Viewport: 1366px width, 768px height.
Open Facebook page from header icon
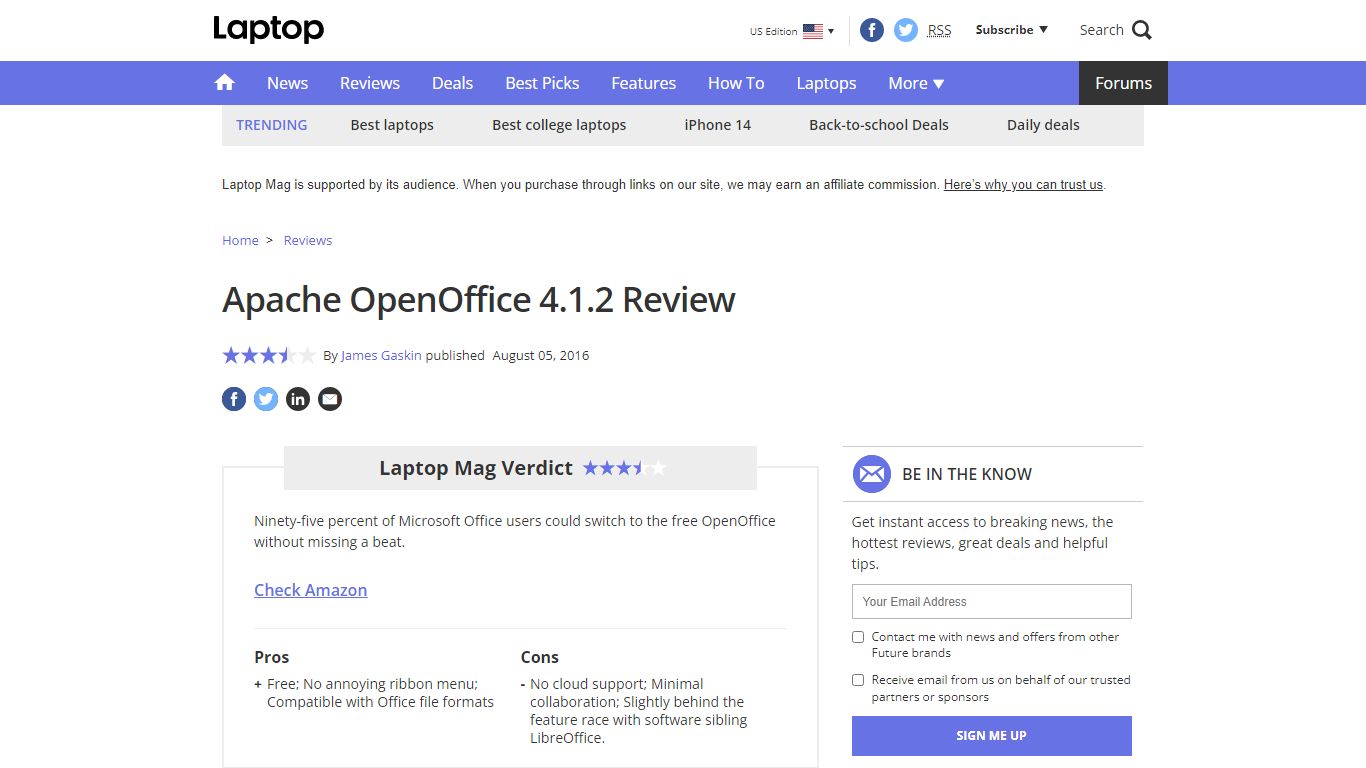coord(872,30)
